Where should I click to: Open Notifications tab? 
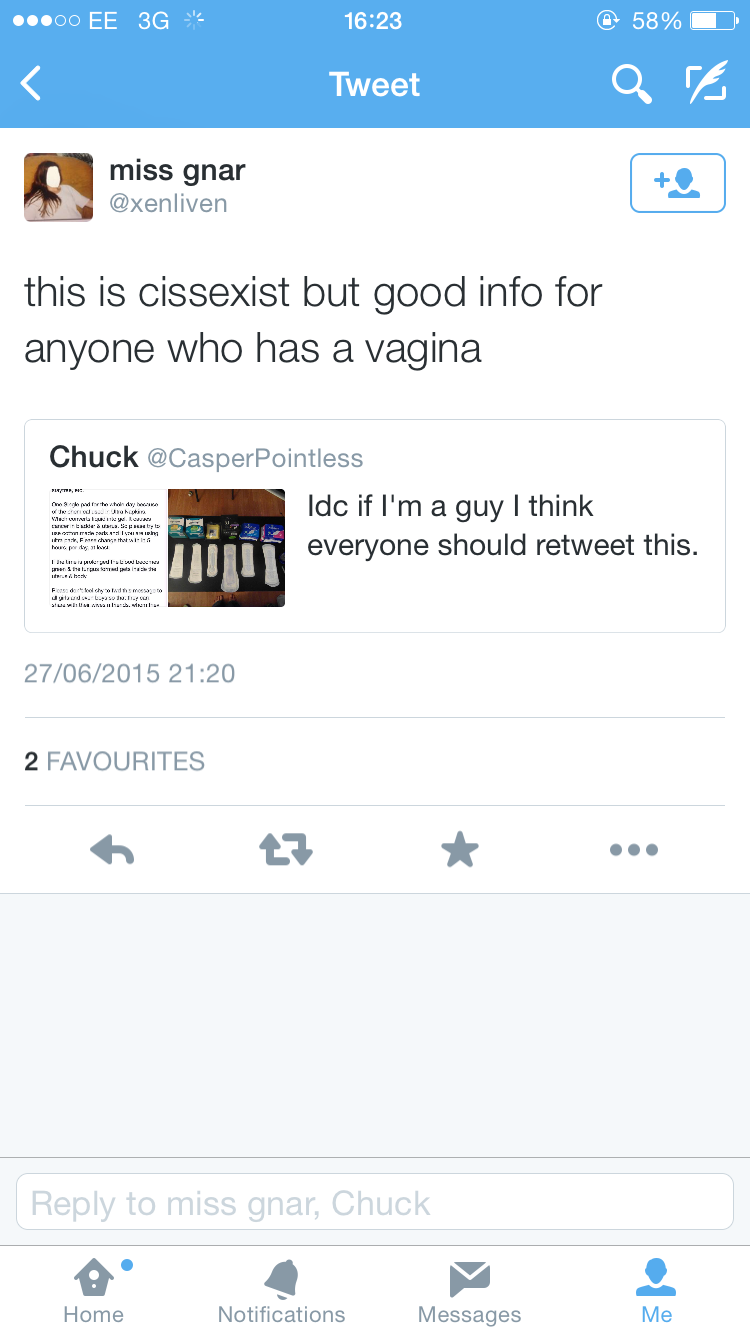(281, 1290)
